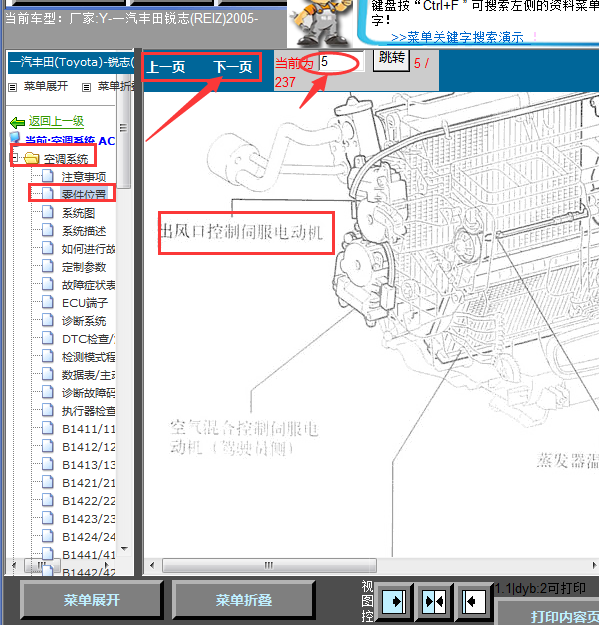Open the 零件位置 page
Viewport: 599px width, 625px height.
[x=84, y=194]
